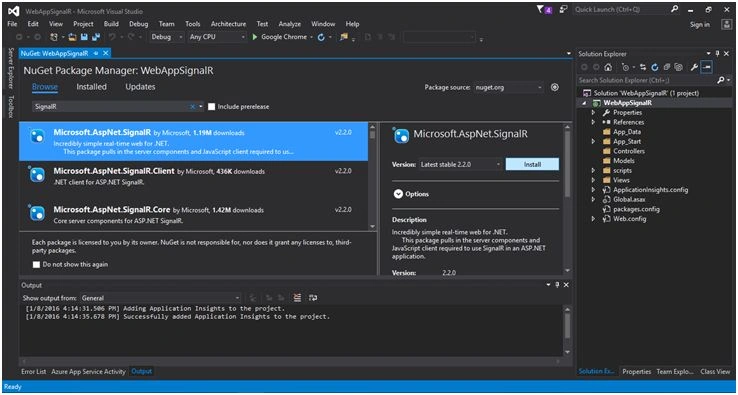The width and height of the screenshot is (738, 395).
Task: Toggle word wrap in Output panel
Action: click(x=313, y=298)
